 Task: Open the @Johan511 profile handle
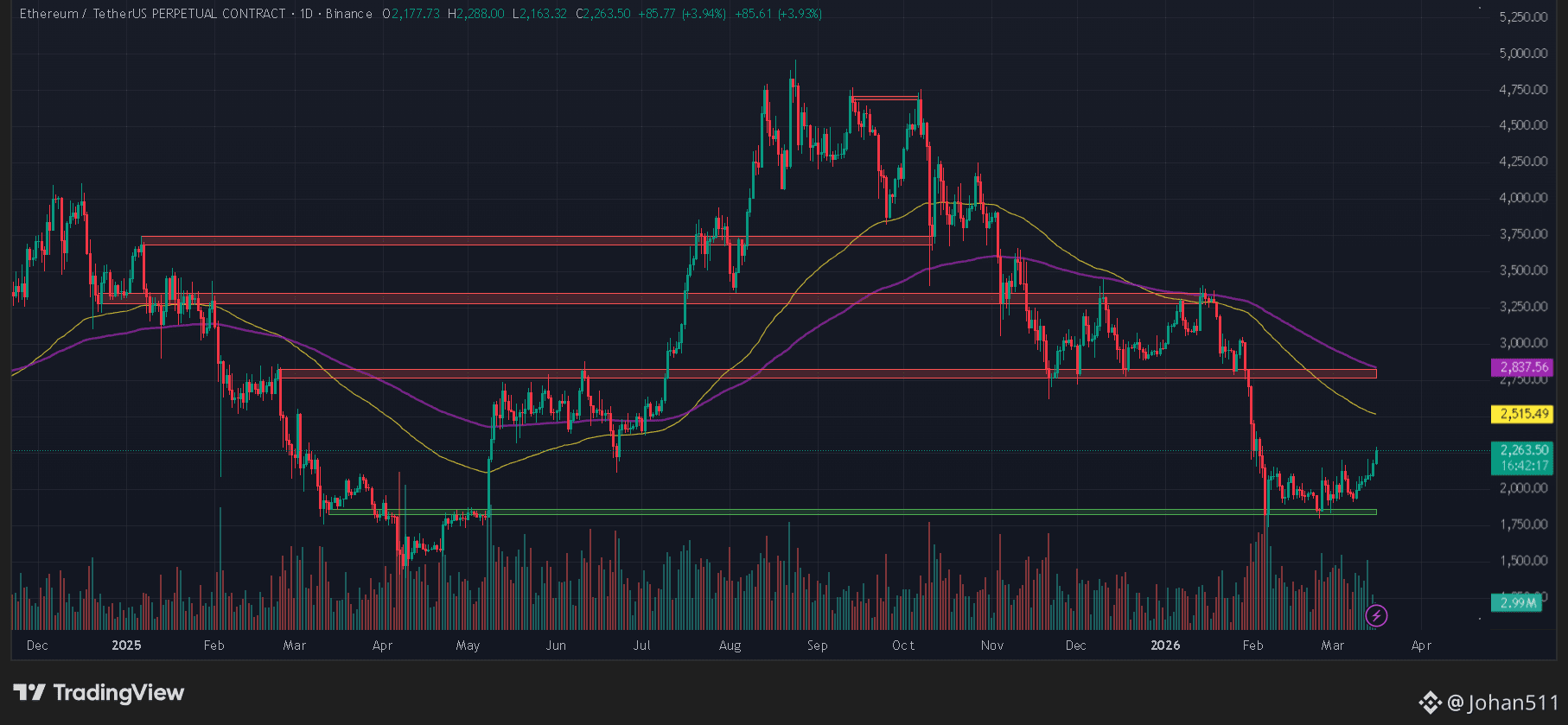tap(1502, 703)
